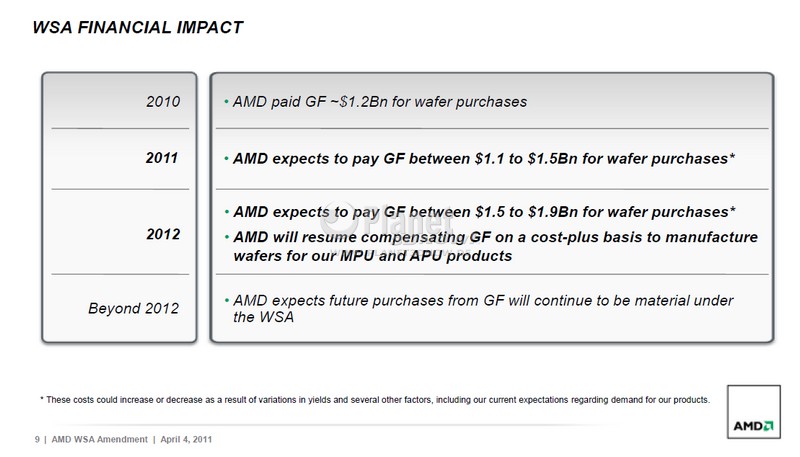Select the WSA FINANCIAL IMPACT slide title

[138, 27]
